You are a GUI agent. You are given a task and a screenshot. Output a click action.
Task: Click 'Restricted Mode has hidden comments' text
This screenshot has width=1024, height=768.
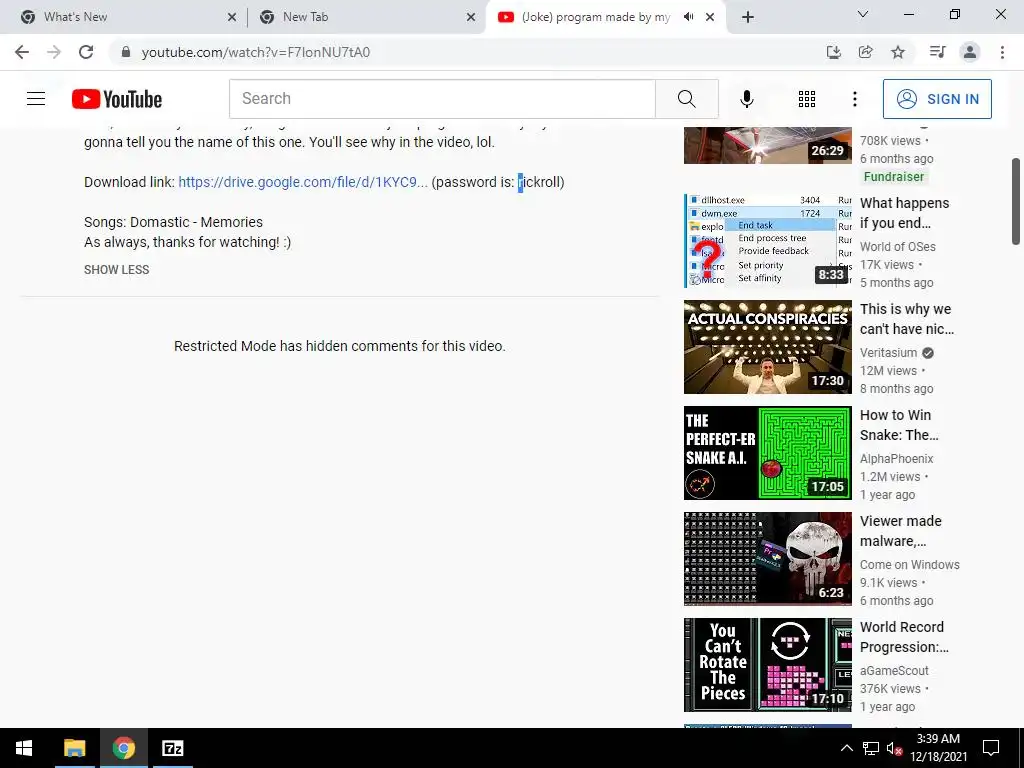[x=340, y=346]
